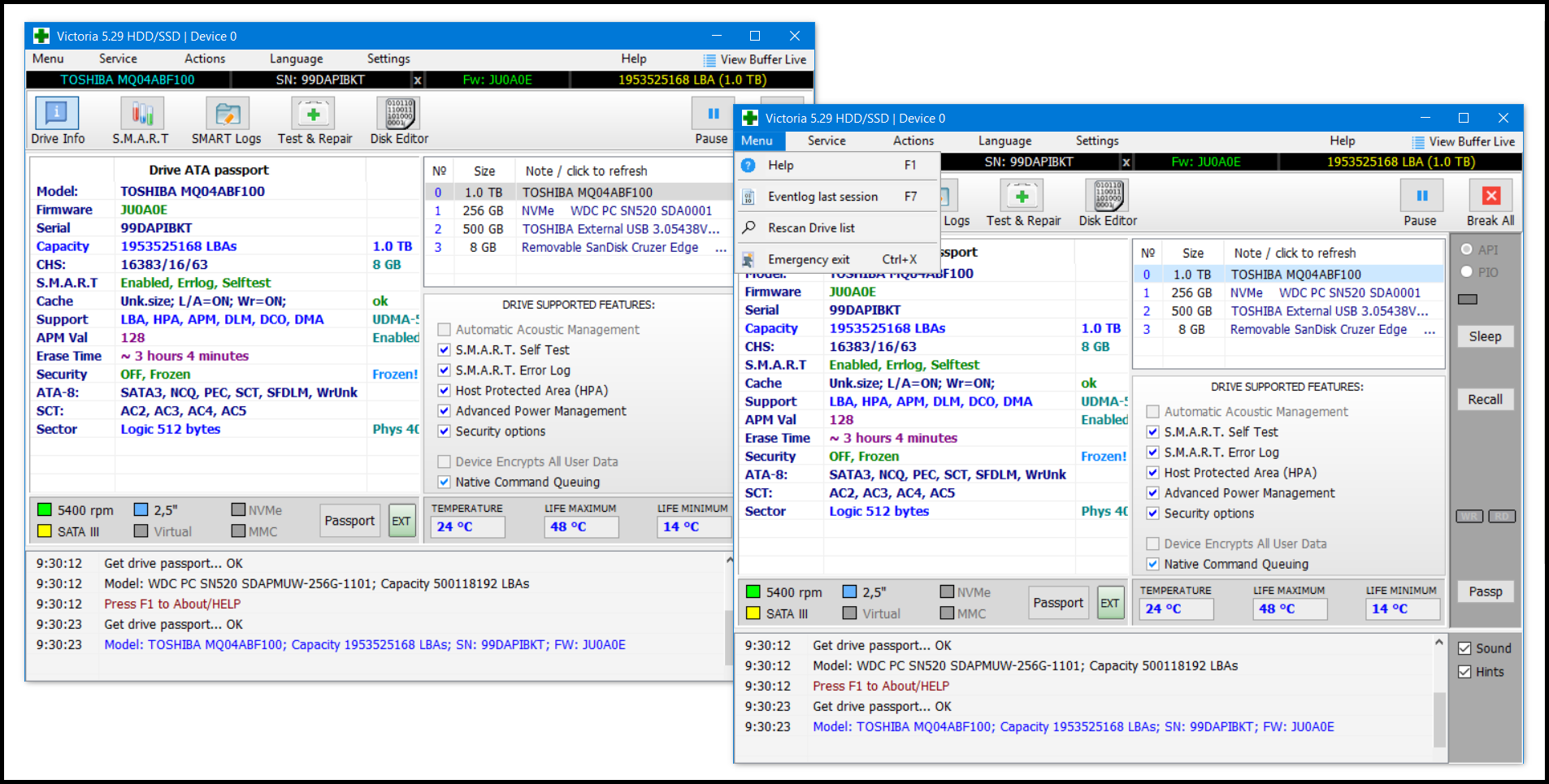Click the 24 °C temperature field, front window
This screenshot has width=1549, height=784.
coord(1176,609)
